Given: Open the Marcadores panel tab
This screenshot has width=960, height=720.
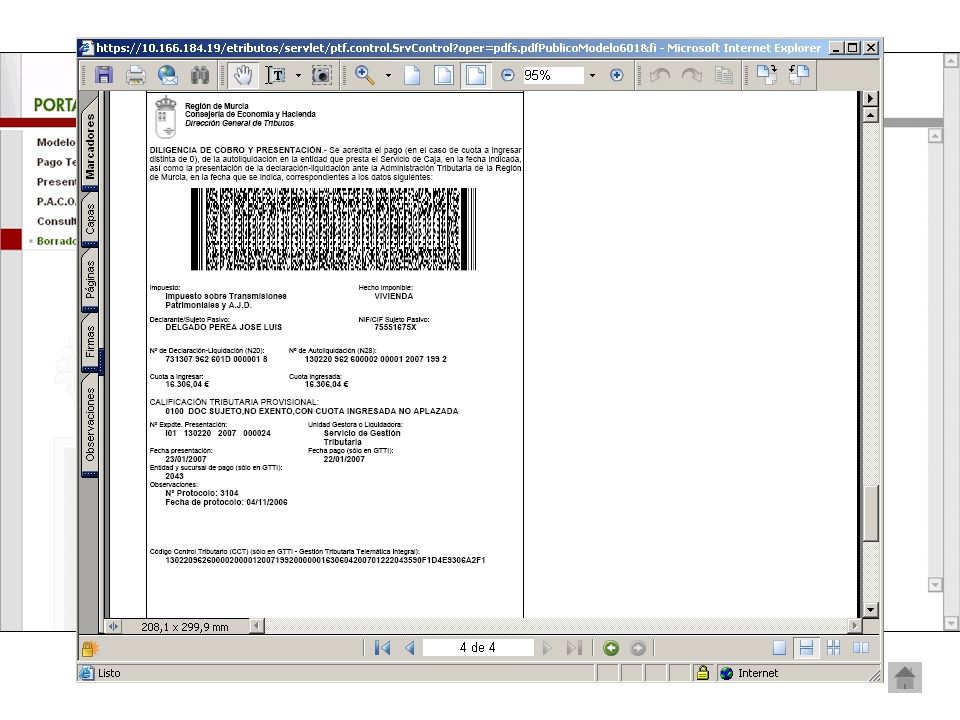Looking at the screenshot, I should [x=90, y=146].
